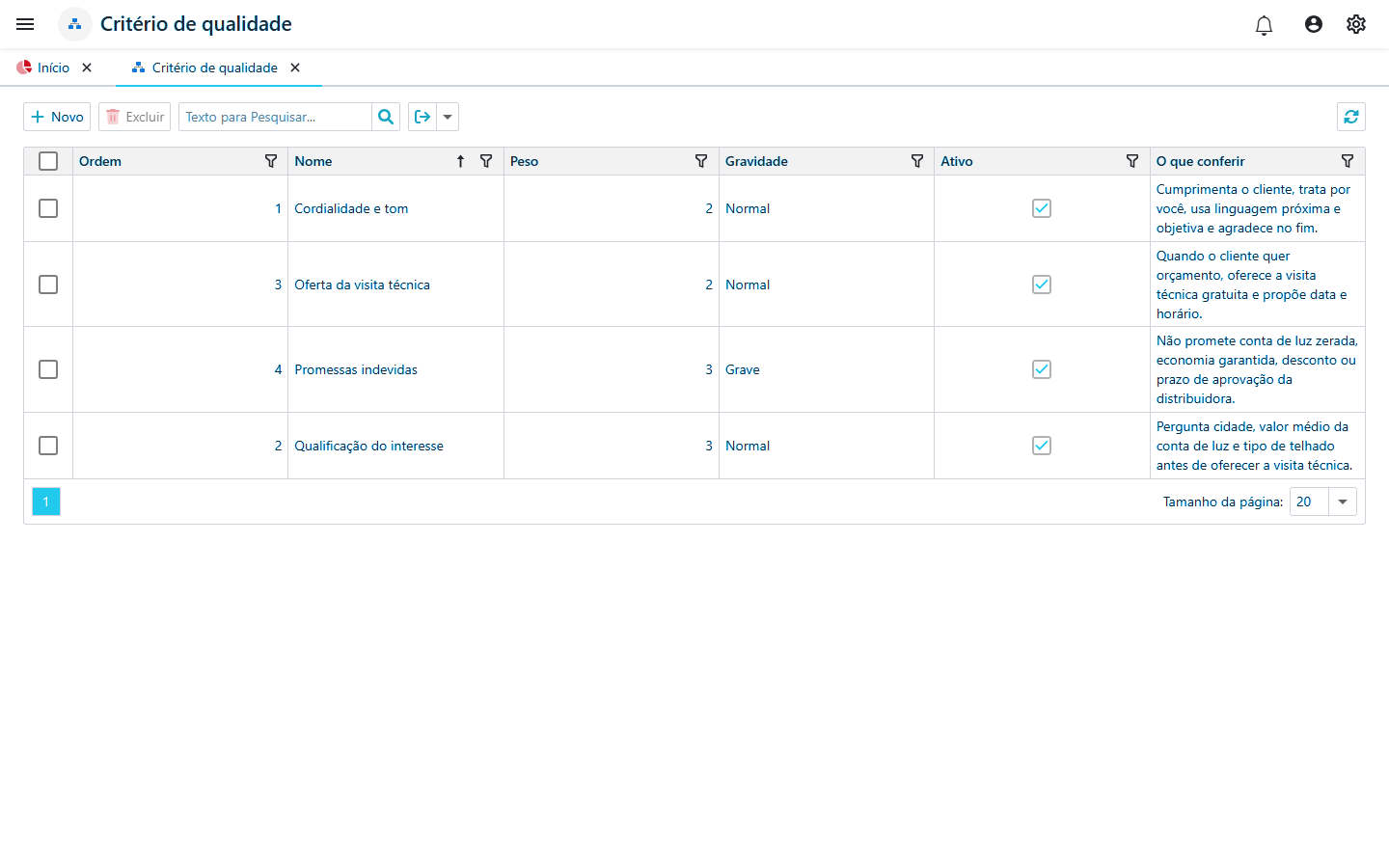Viewport: 1389px width, 868px height.
Task: Open the hamburger navigation menu
Action: point(25,24)
